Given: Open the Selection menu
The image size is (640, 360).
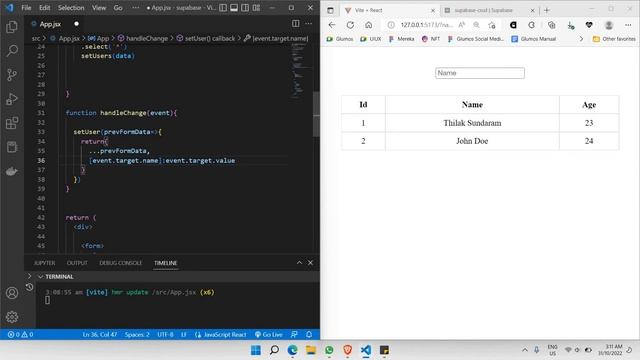Looking at the screenshot, I should pyautogui.click(x=71, y=8).
